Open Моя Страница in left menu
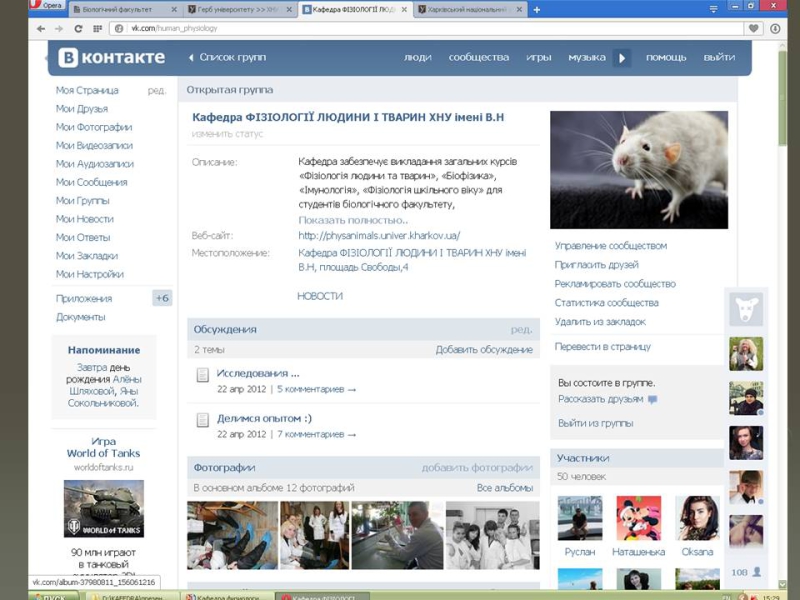The width and height of the screenshot is (800, 600). coord(87,90)
